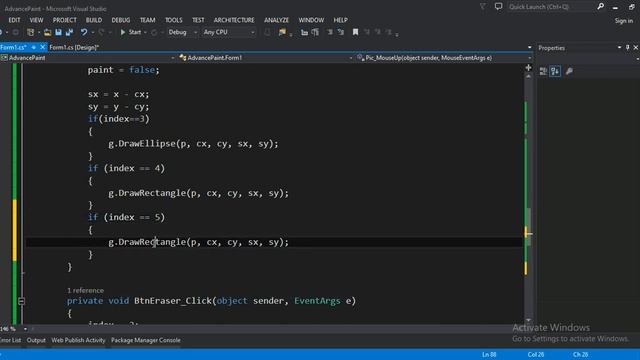
Task: Click the vertical scrollbar down arrow
Action: (x=528, y=320)
